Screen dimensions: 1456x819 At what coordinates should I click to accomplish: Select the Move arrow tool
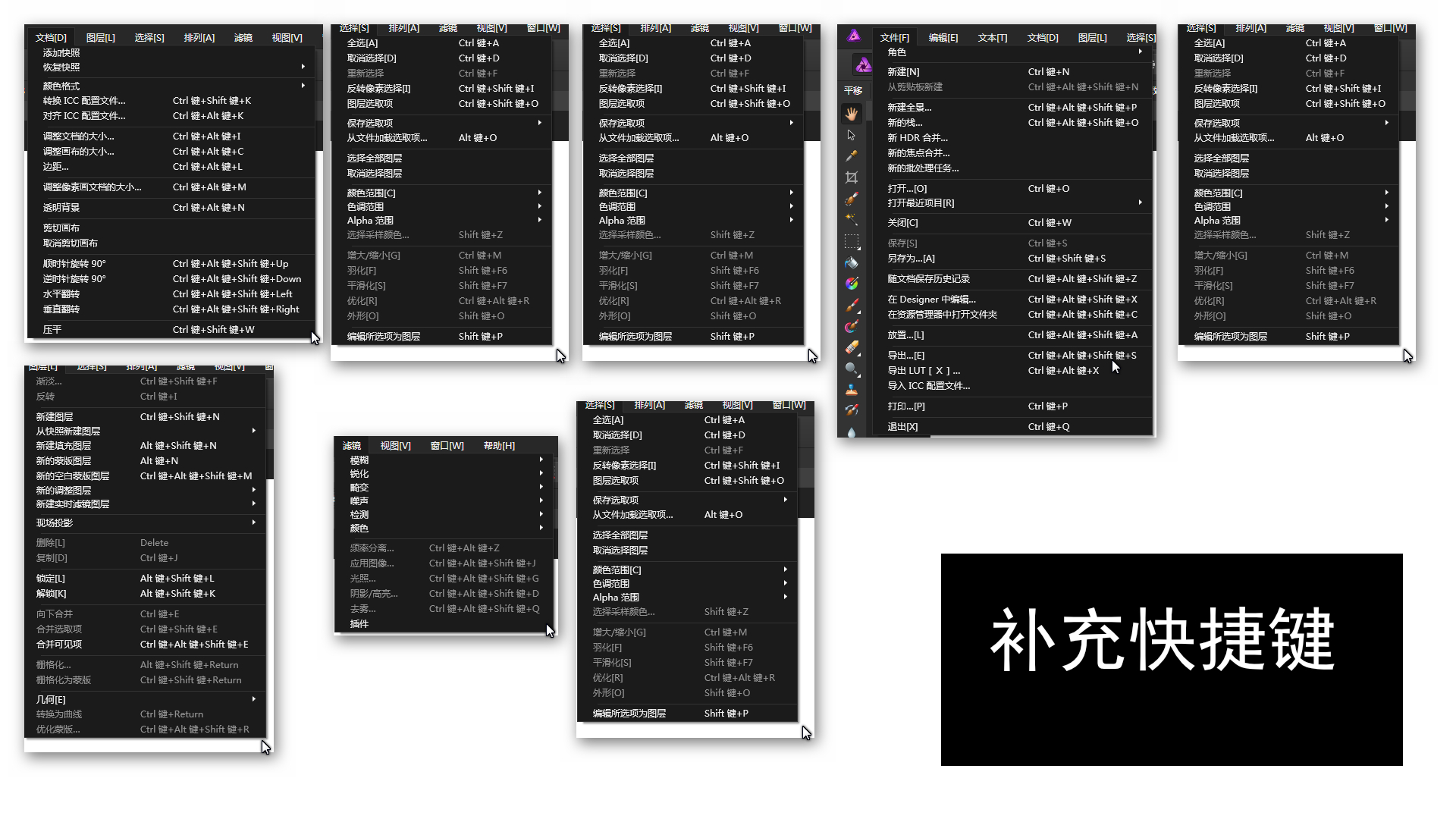click(852, 135)
